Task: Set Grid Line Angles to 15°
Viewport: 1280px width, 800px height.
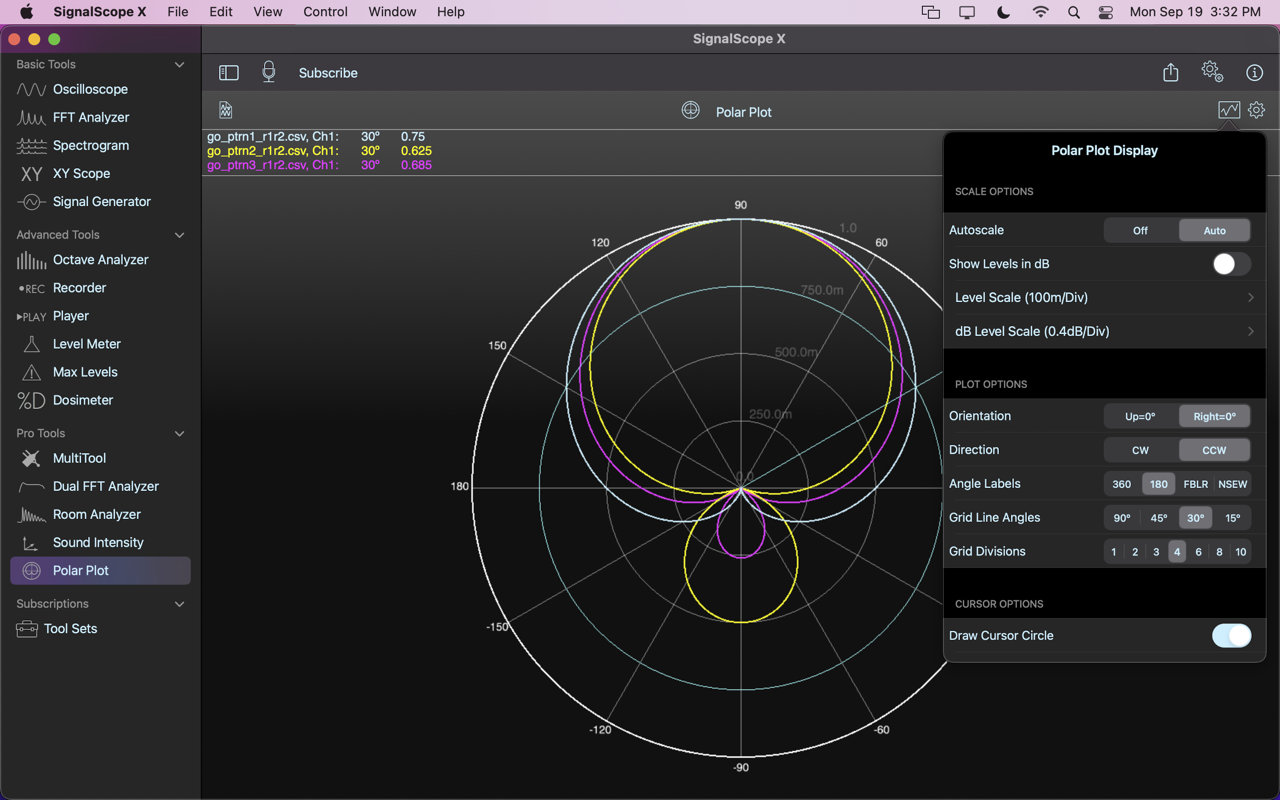Action: click(x=1233, y=518)
